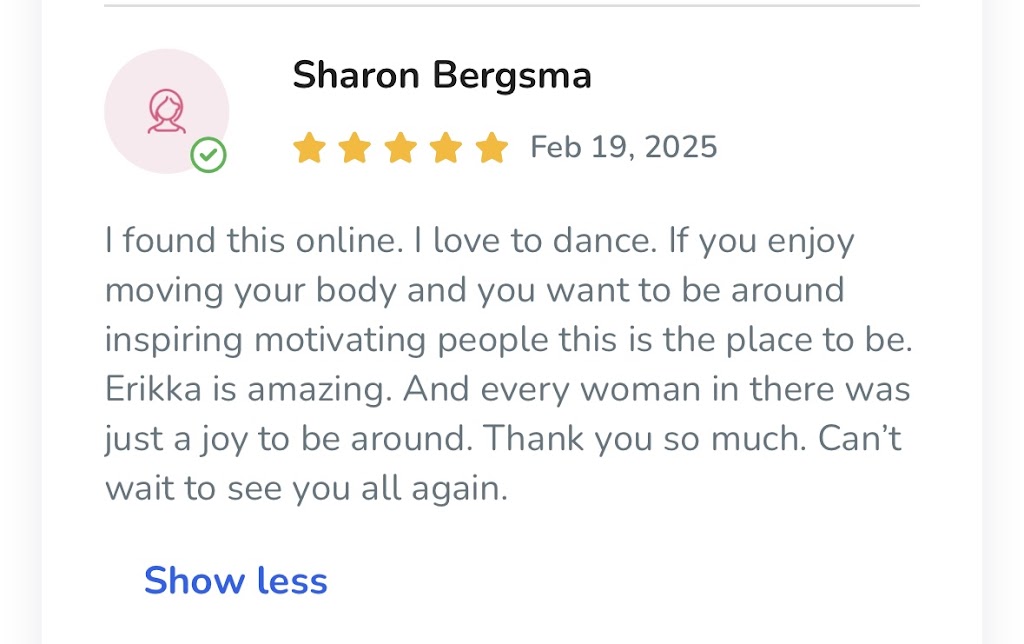Click the green verified checkmark badge
The image size is (1024, 644).
tap(209, 155)
